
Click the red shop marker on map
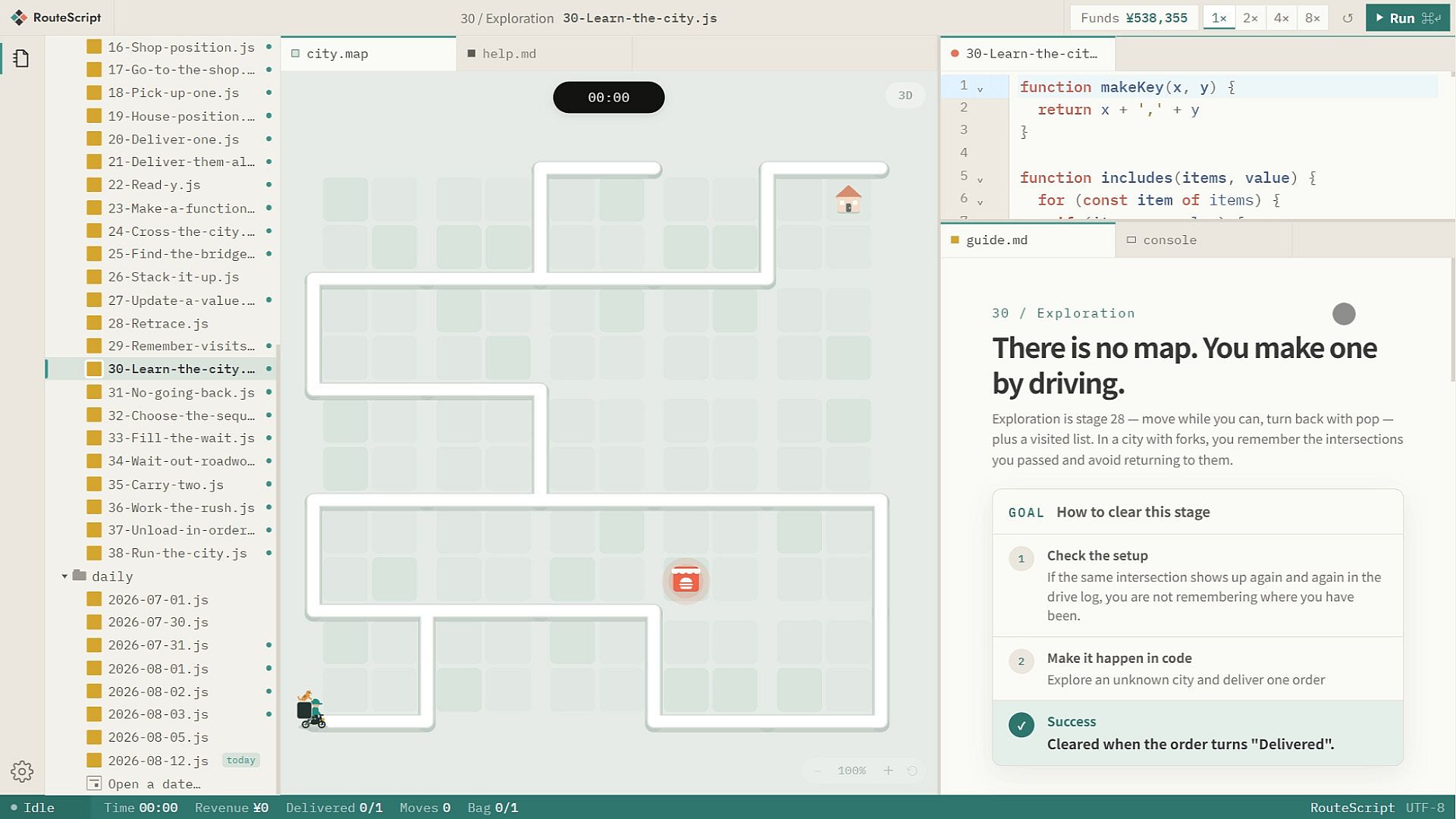(x=686, y=581)
